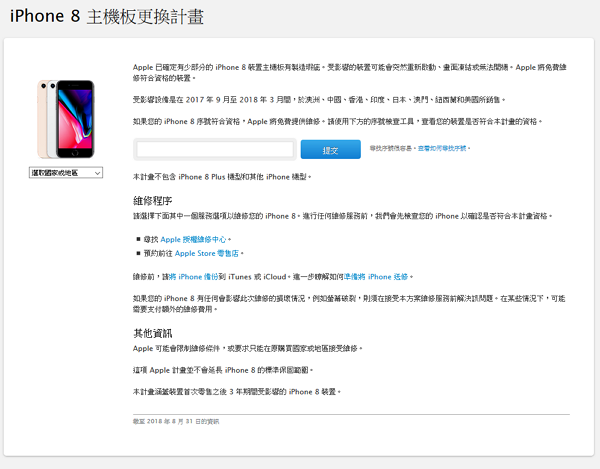Click the iPhone 8 主機板更換計畫 page title
Image resolution: width=600 pixels, height=469 pixels.
(x=107, y=16)
